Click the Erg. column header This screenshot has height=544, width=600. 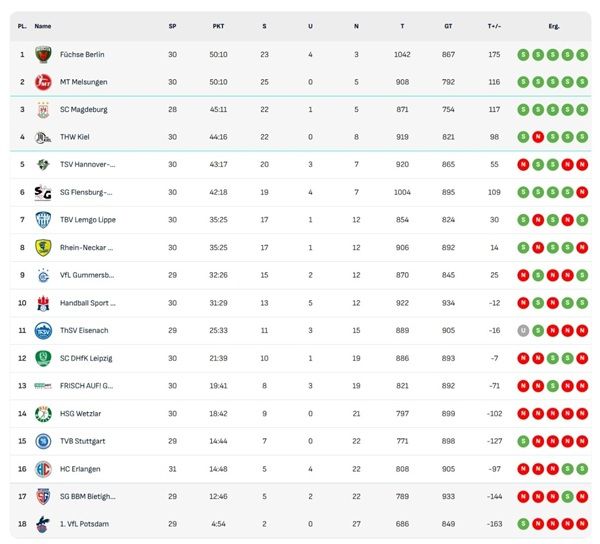tap(553, 26)
